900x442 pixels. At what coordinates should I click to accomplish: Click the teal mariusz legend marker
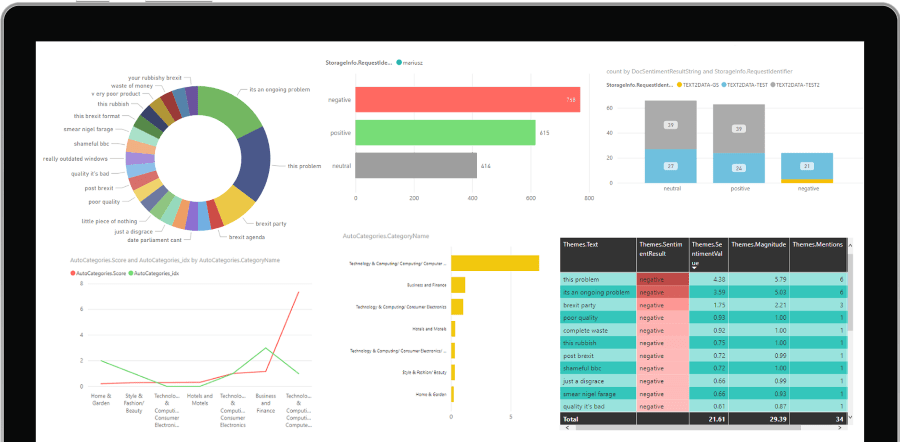(400, 62)
